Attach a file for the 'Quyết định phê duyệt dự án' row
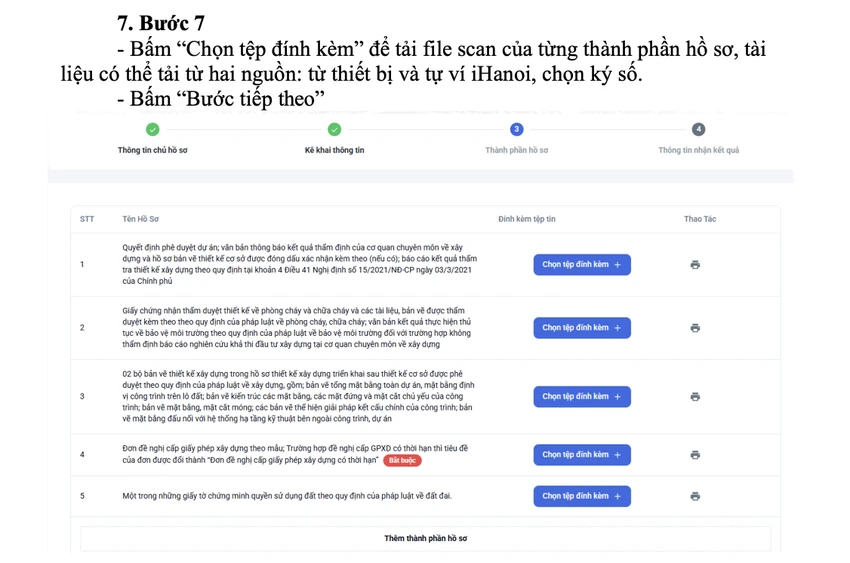 [582, 264]
